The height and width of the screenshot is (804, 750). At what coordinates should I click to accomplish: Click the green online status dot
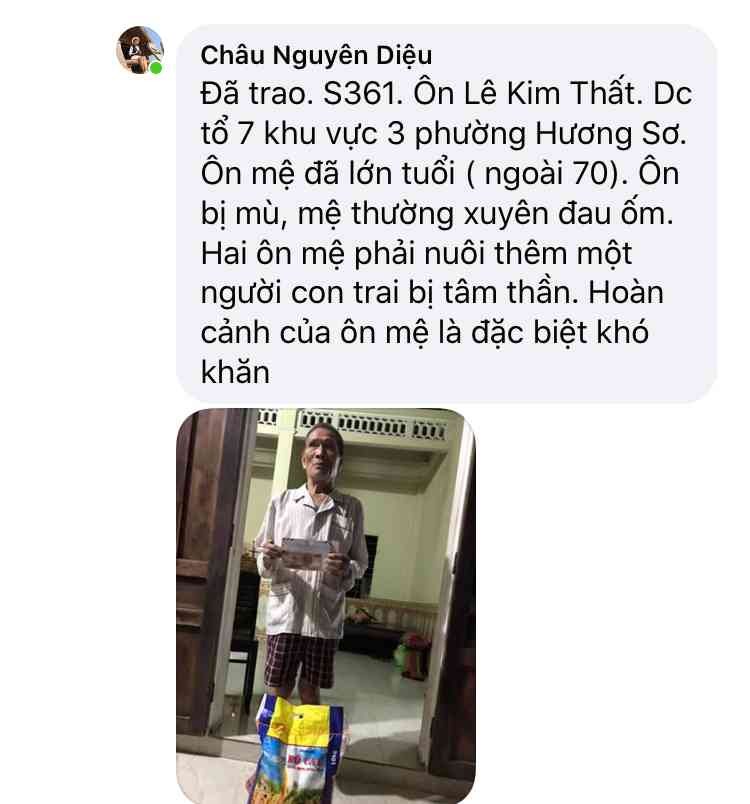(156, 68)
